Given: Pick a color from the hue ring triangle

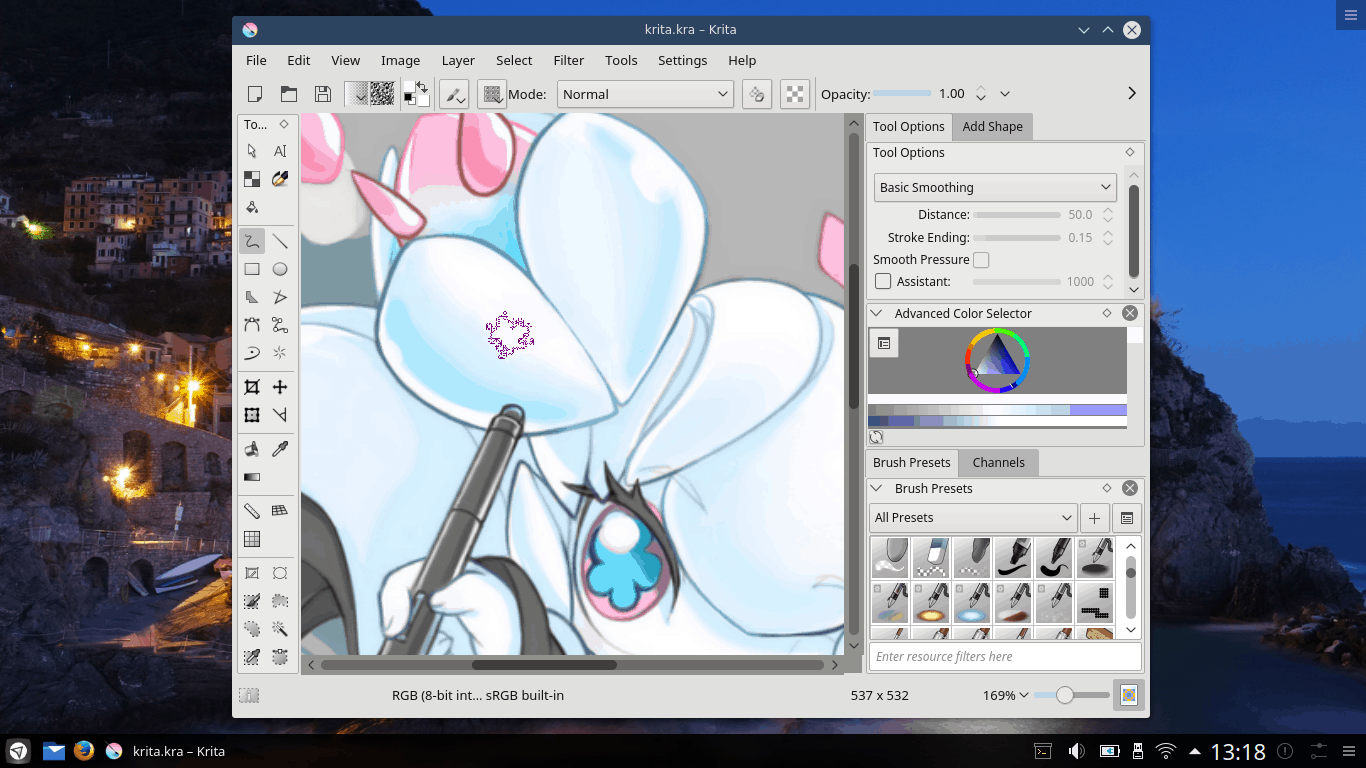Looking at the screenshot, I should pyautogui.click(x=998, y=361).
